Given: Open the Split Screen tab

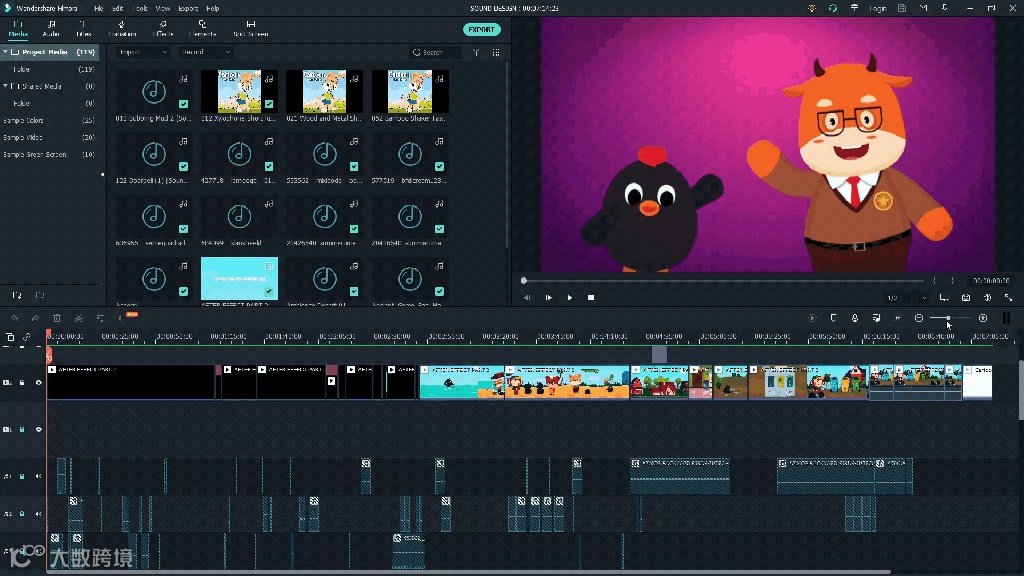Looking at the screenshot, I should coord(251,29).
